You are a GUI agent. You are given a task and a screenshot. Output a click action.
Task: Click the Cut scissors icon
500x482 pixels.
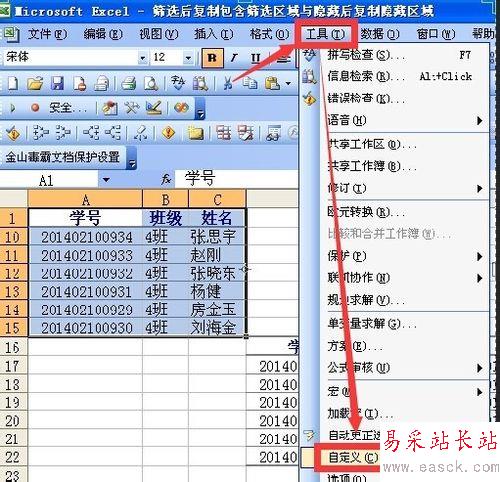pos(228,83)
